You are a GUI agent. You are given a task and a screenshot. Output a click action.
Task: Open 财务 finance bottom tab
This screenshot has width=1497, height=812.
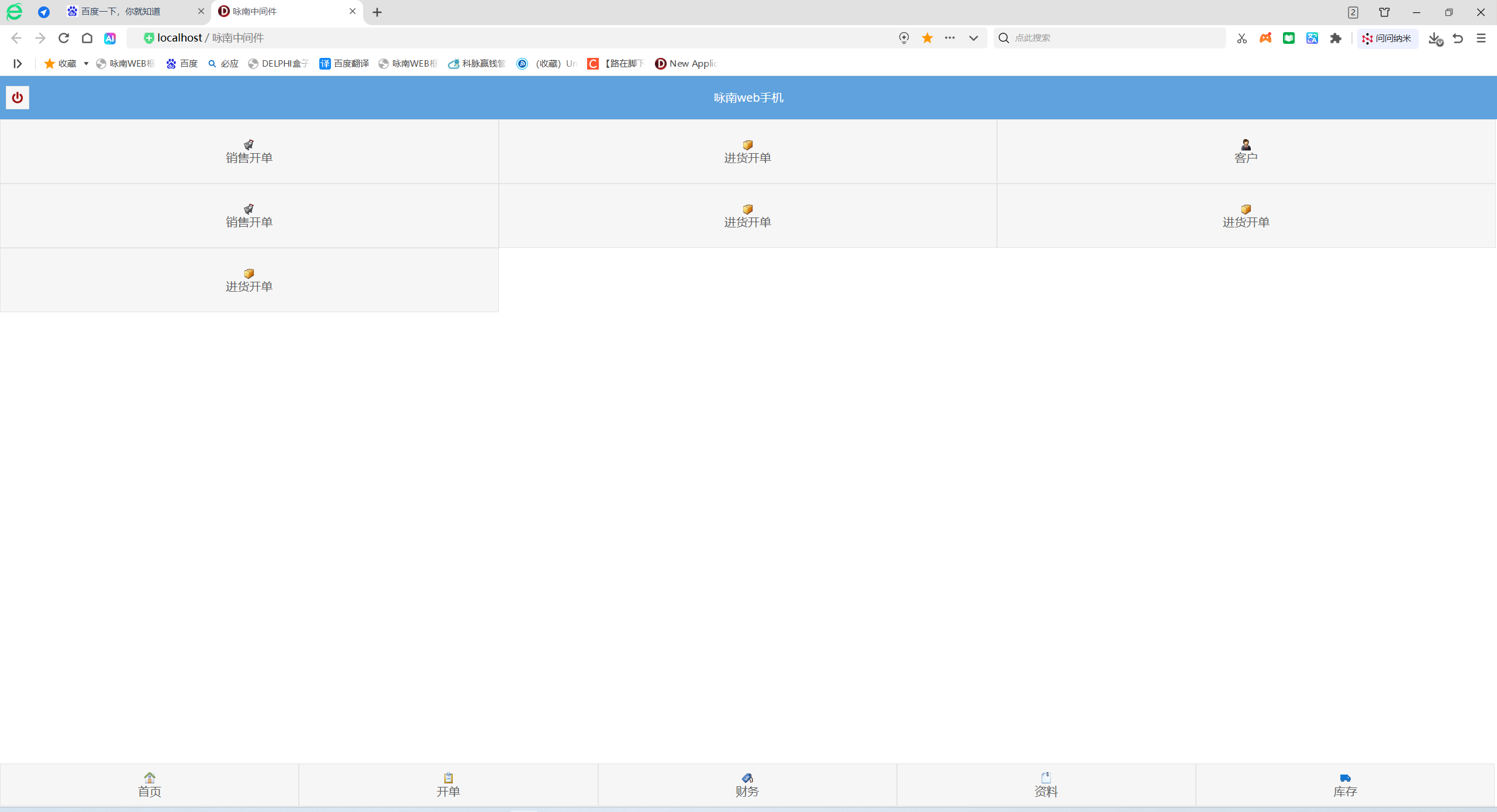(x=747, y=785)
